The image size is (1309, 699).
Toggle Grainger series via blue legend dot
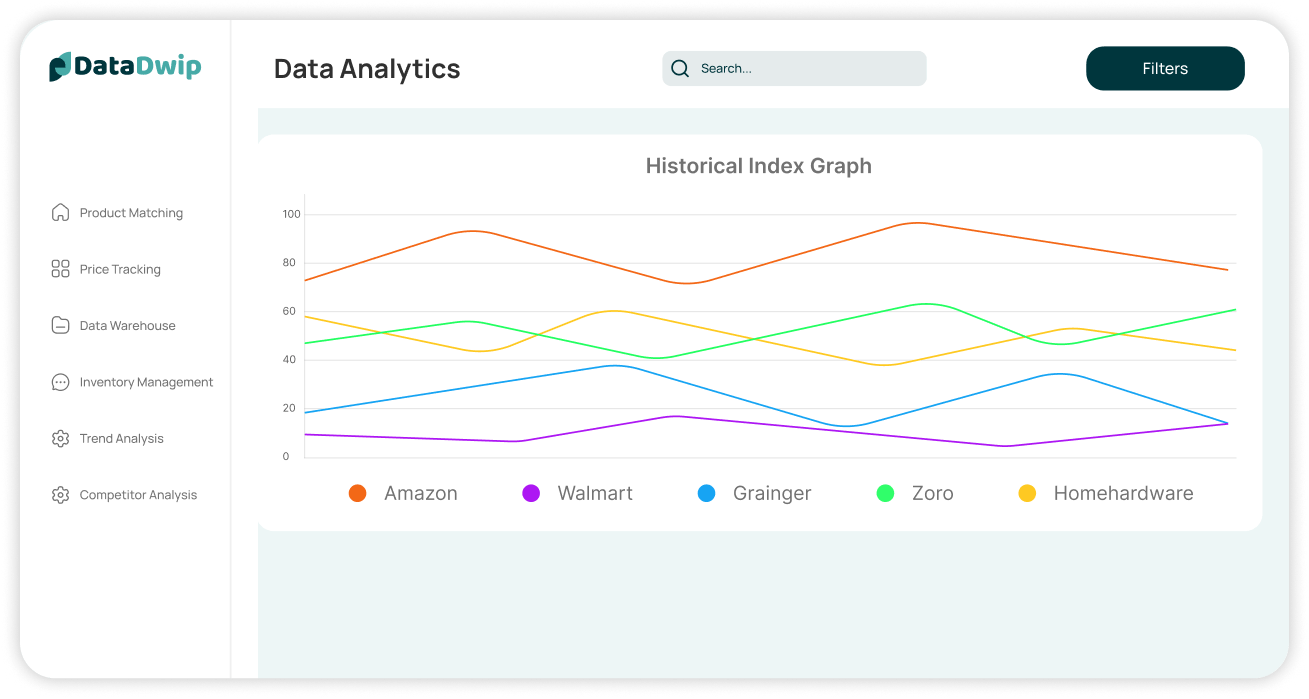[x=706, y=493]
